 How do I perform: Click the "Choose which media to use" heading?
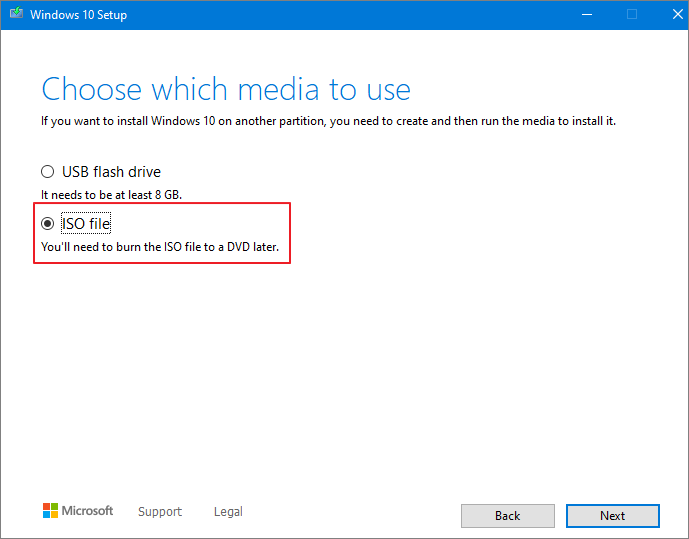coord(226,89)
